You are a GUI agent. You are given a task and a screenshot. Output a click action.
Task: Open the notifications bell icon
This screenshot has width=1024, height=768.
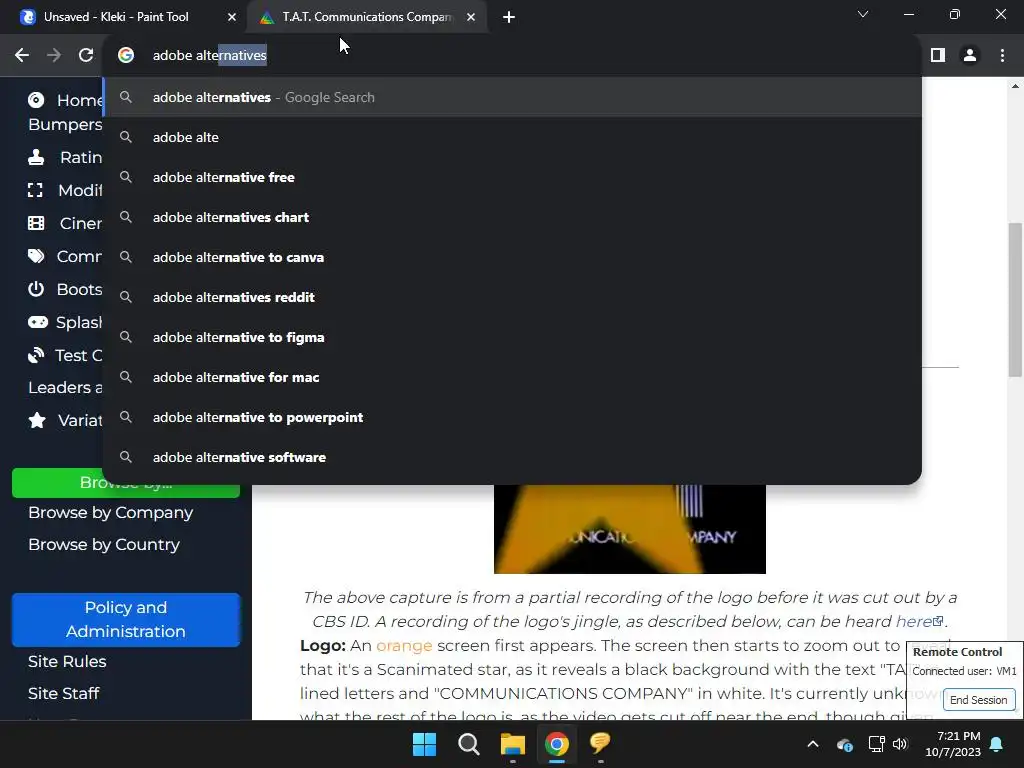(997, 744)
